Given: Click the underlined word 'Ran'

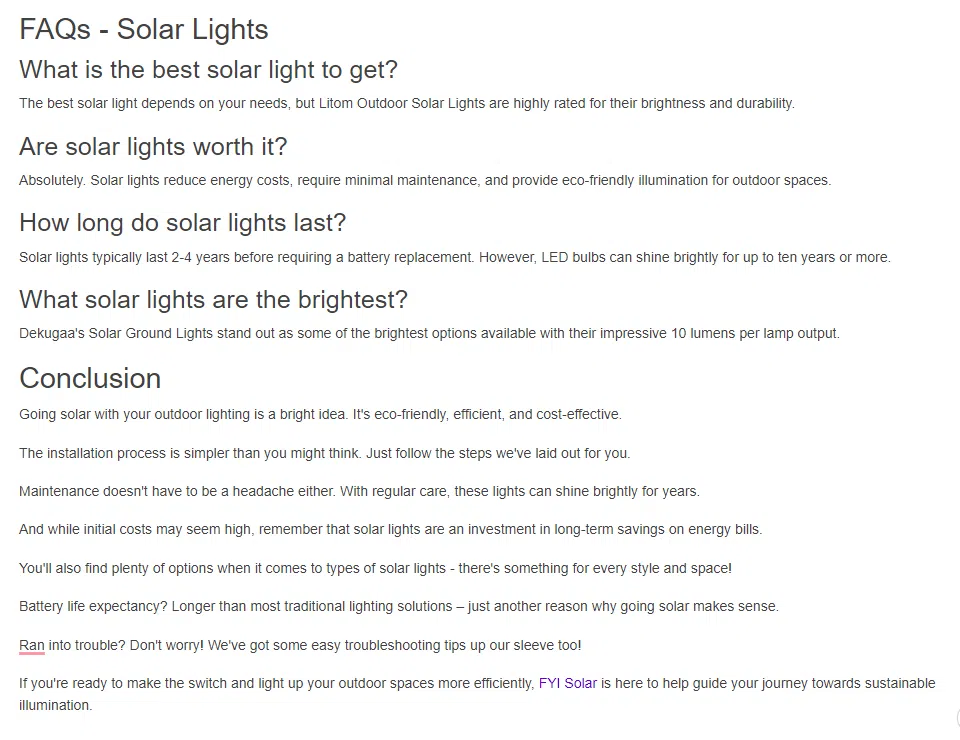Looking at the screenshot, I should (32, 646).
